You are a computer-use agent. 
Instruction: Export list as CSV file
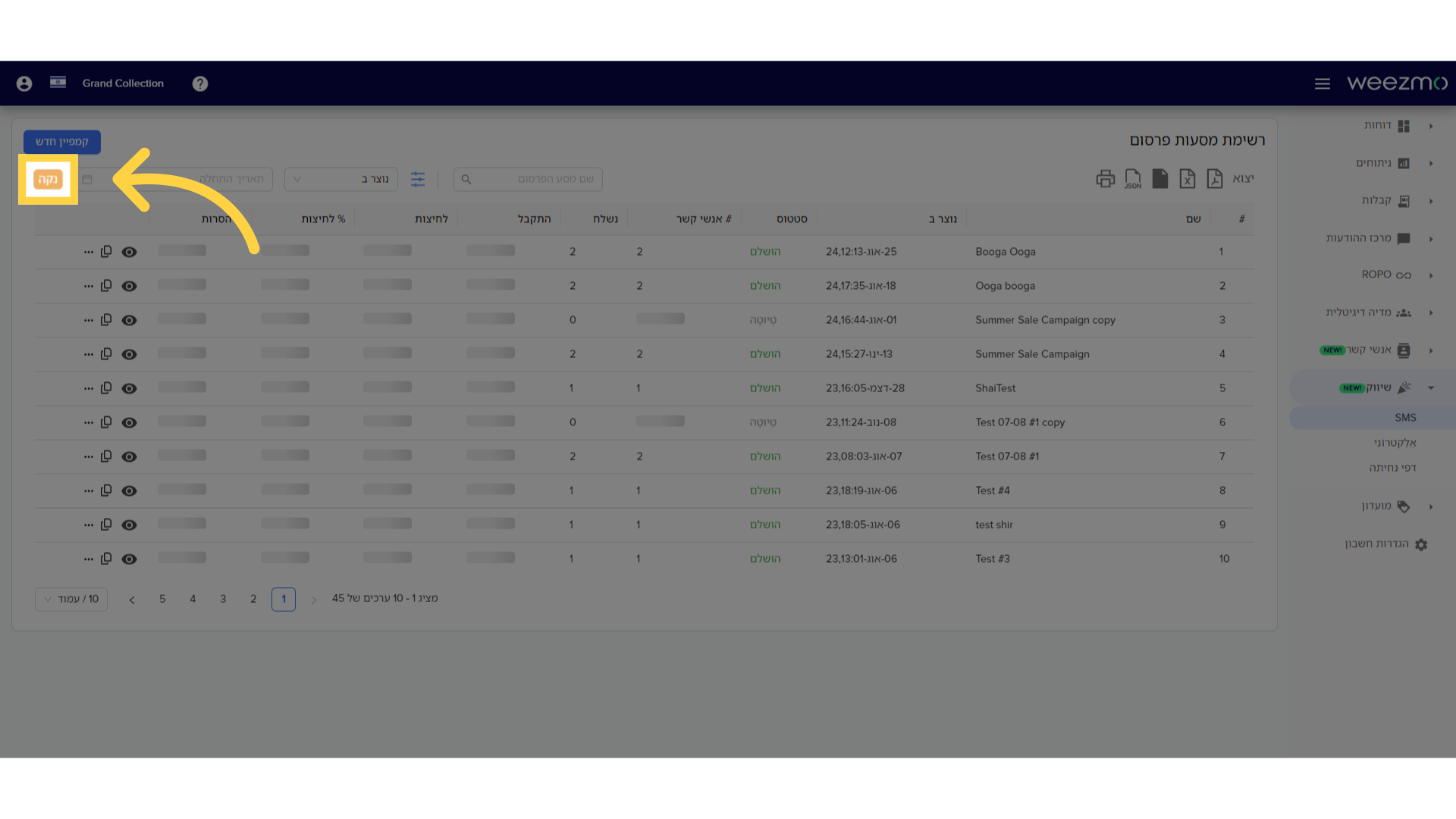pos(1160,179)
